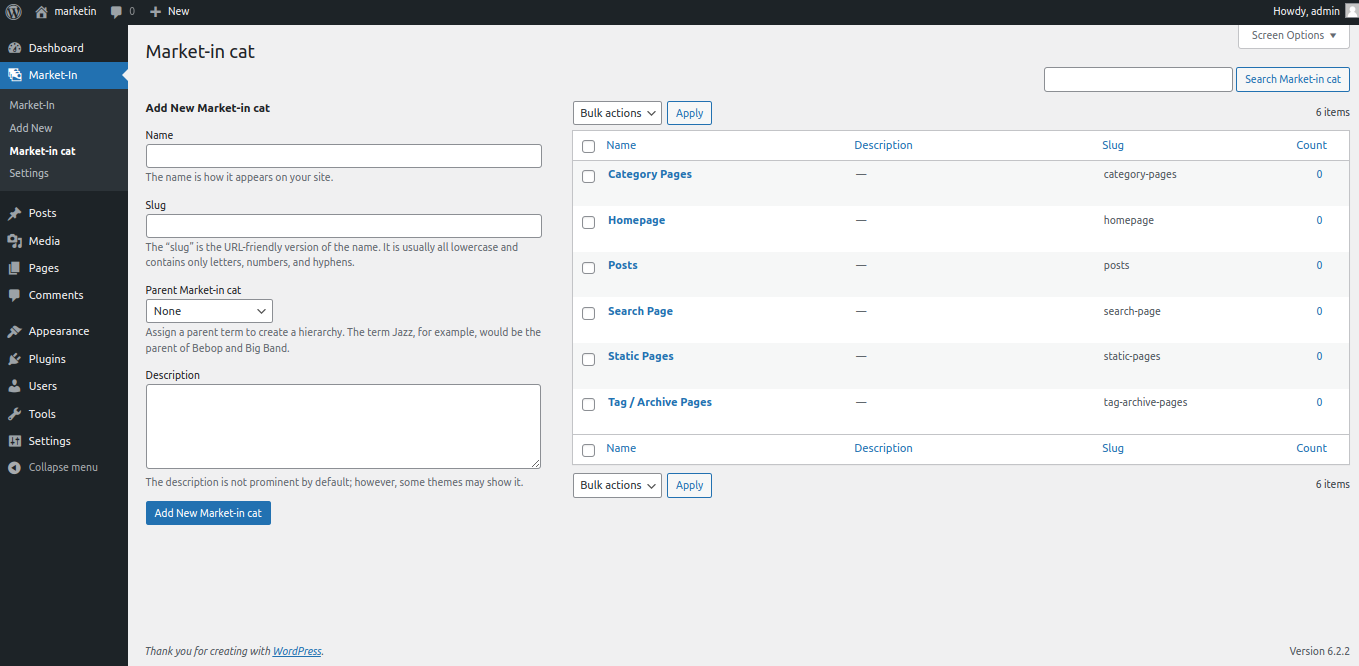Tick the checkbox for Search Page
This screenshot has height=666, width=1359.
pyautogui.click(x=589, y=313)
